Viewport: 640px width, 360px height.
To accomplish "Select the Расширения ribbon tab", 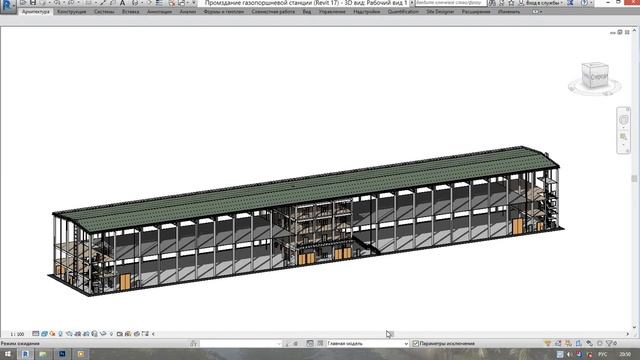I will point(476,12).
